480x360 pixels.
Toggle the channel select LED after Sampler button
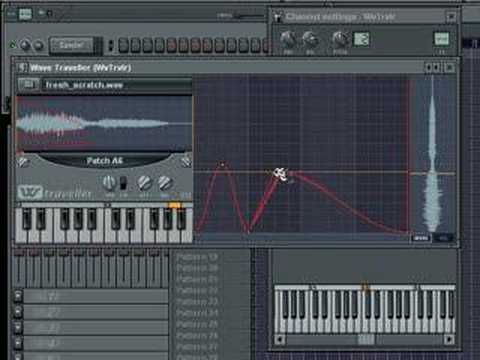111,46
